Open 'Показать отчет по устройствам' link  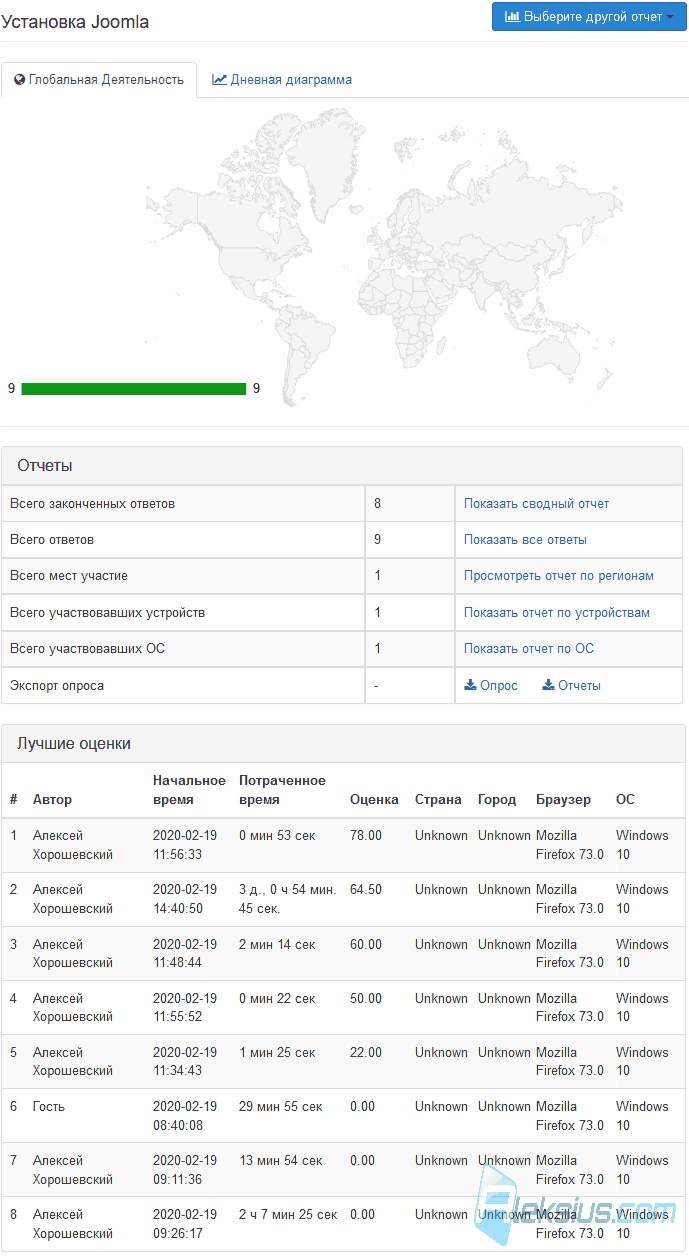557,612
